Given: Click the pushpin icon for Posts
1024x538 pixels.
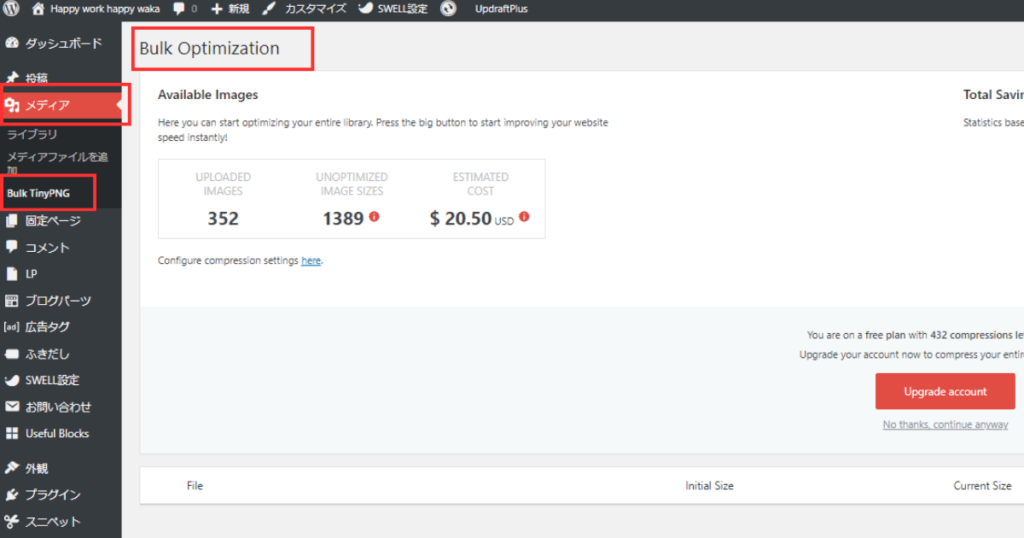Looking at the screenshot, I should pos(12,77).
